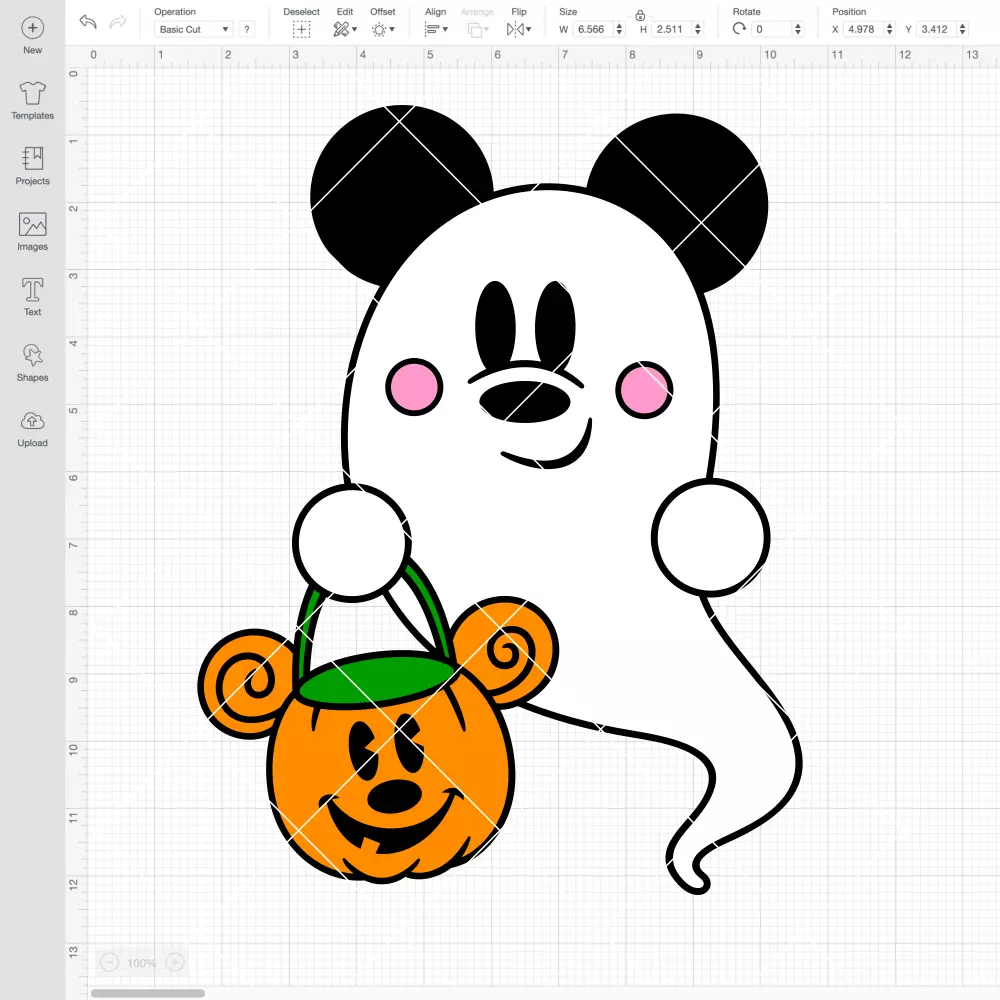Select the right pink cheek circle
Viewport: 1000px width, 1000px height.
point(644,390)
